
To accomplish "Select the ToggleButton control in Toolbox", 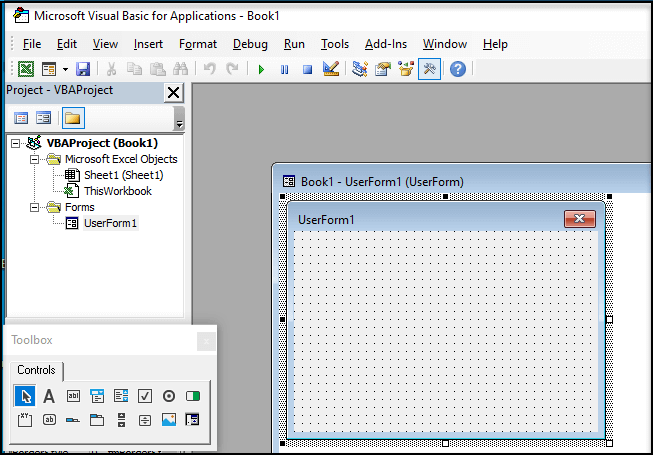I will click(x=193, y=396).
